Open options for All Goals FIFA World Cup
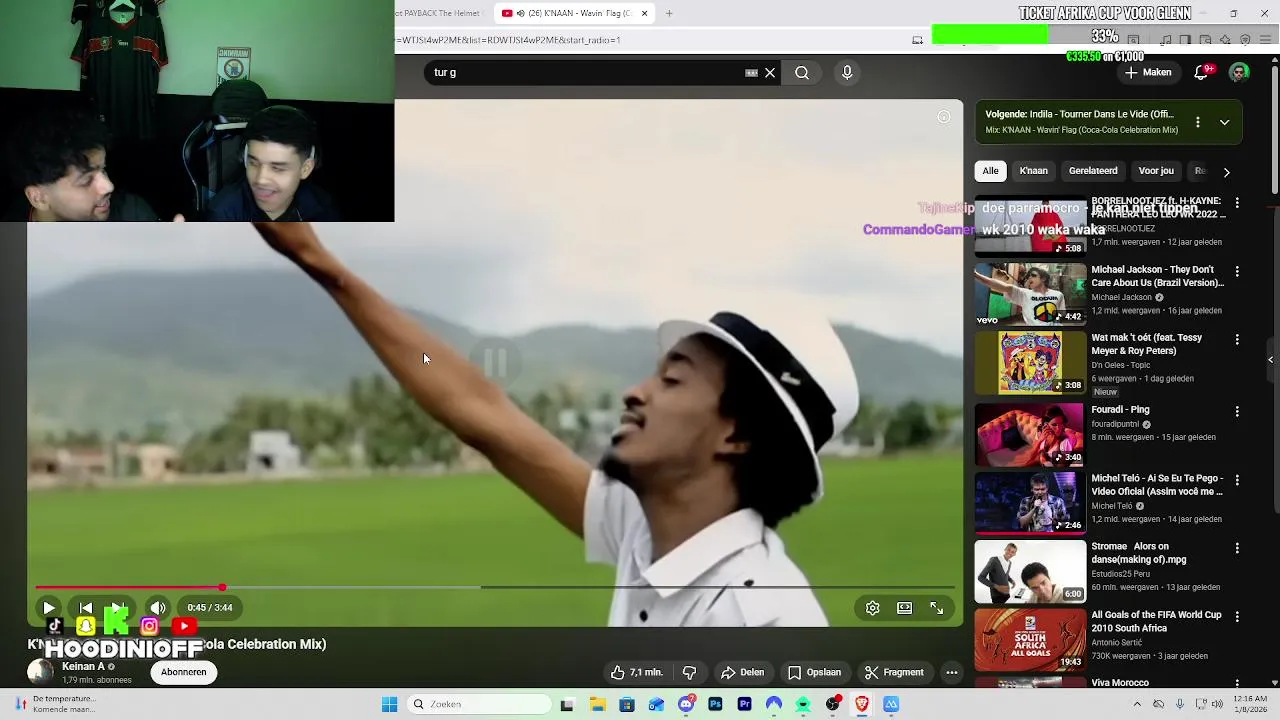The width and height of the screenshot is (1280, 720). [1237, 616]
